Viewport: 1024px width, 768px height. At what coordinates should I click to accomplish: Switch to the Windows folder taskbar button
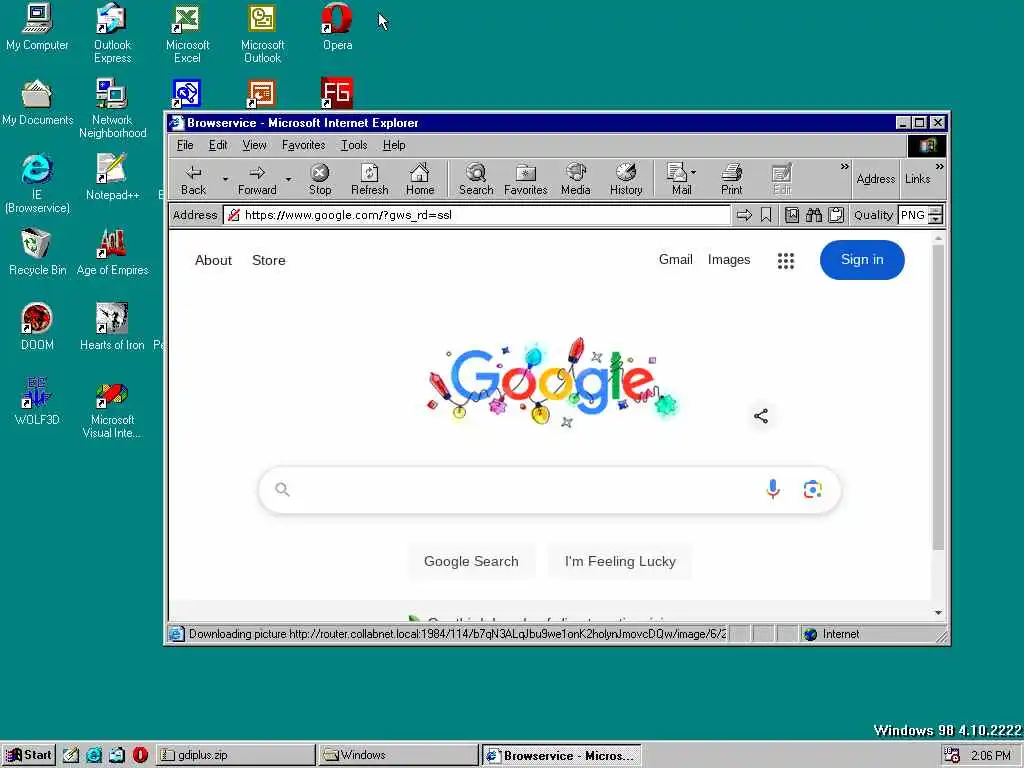point(398,755)
